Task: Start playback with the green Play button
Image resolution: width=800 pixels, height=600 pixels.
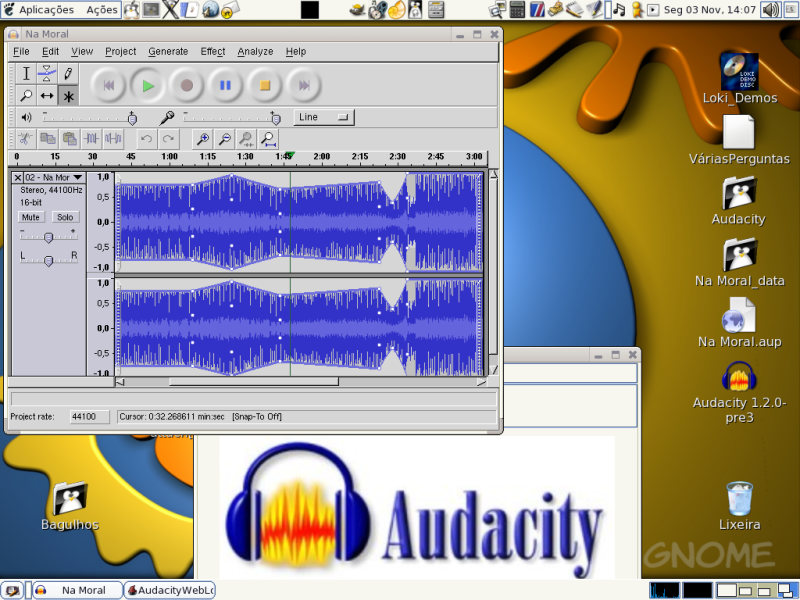Action: [148, 85]
